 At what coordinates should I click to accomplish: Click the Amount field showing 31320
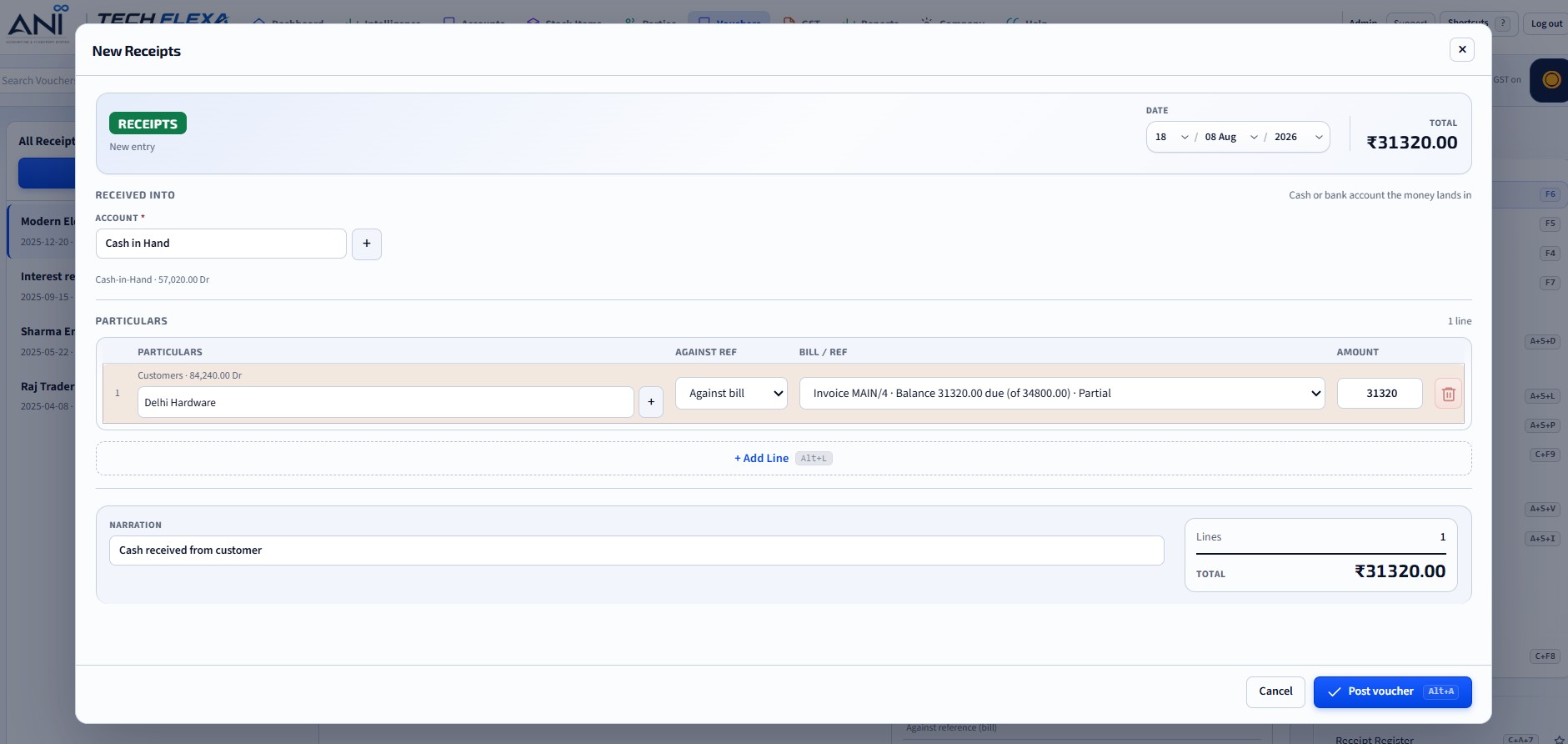1380,394
